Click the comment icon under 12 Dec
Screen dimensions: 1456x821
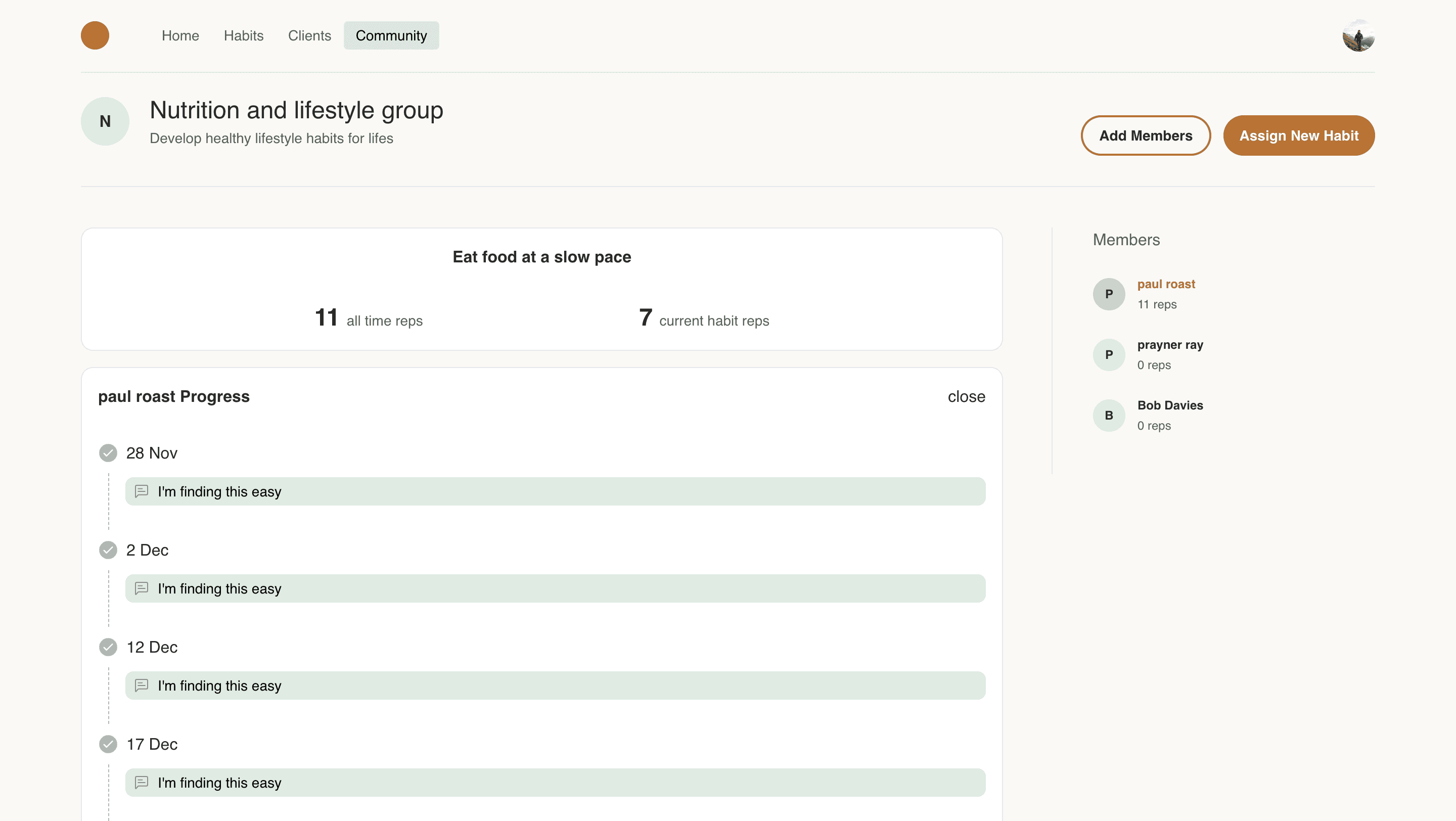click(142, 686)
